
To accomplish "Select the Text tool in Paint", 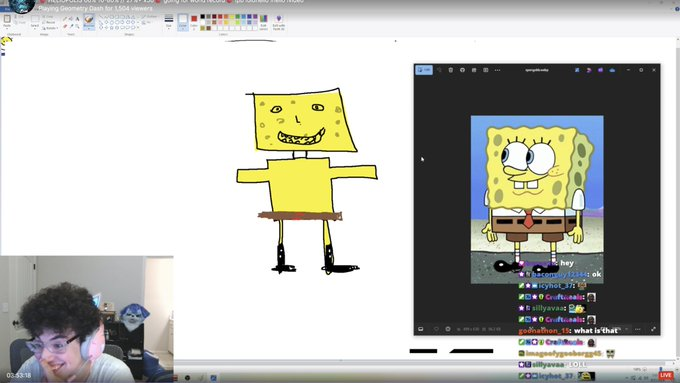I will 77,19.
